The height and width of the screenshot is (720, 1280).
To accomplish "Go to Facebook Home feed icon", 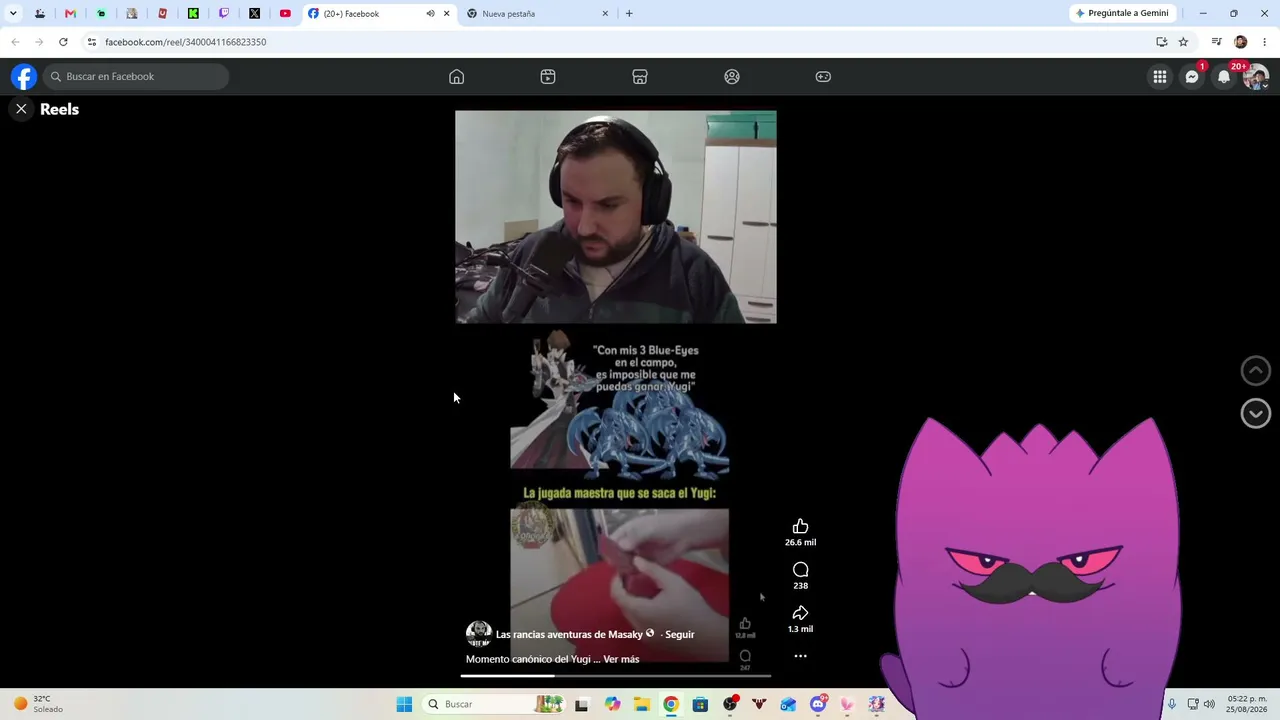I will pos(456,77).
